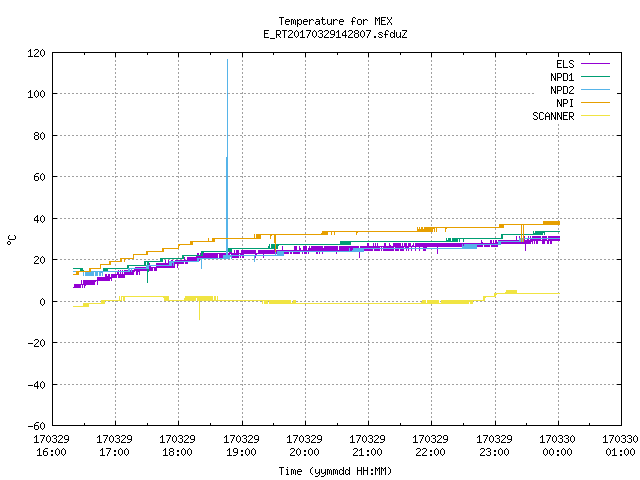640x480 pixels.
Task: Click the y-axis label -40
Action: click(x=36, y=385)
